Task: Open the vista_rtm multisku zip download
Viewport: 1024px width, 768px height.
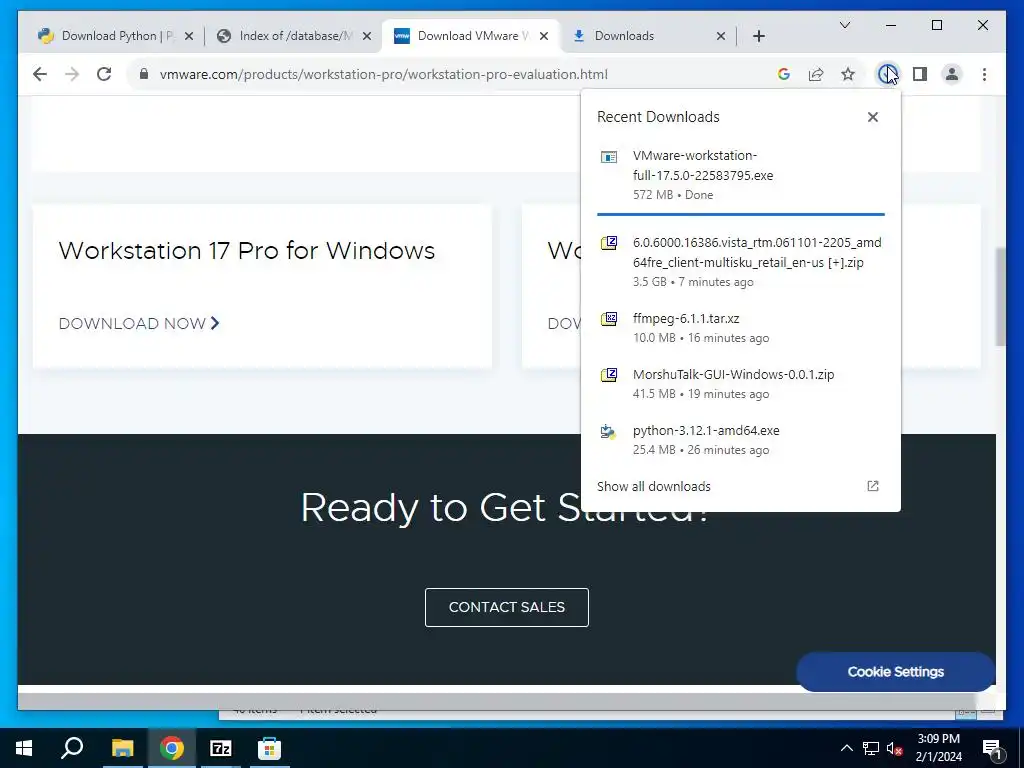Action: pyautogui.click(x=741, y=262)
